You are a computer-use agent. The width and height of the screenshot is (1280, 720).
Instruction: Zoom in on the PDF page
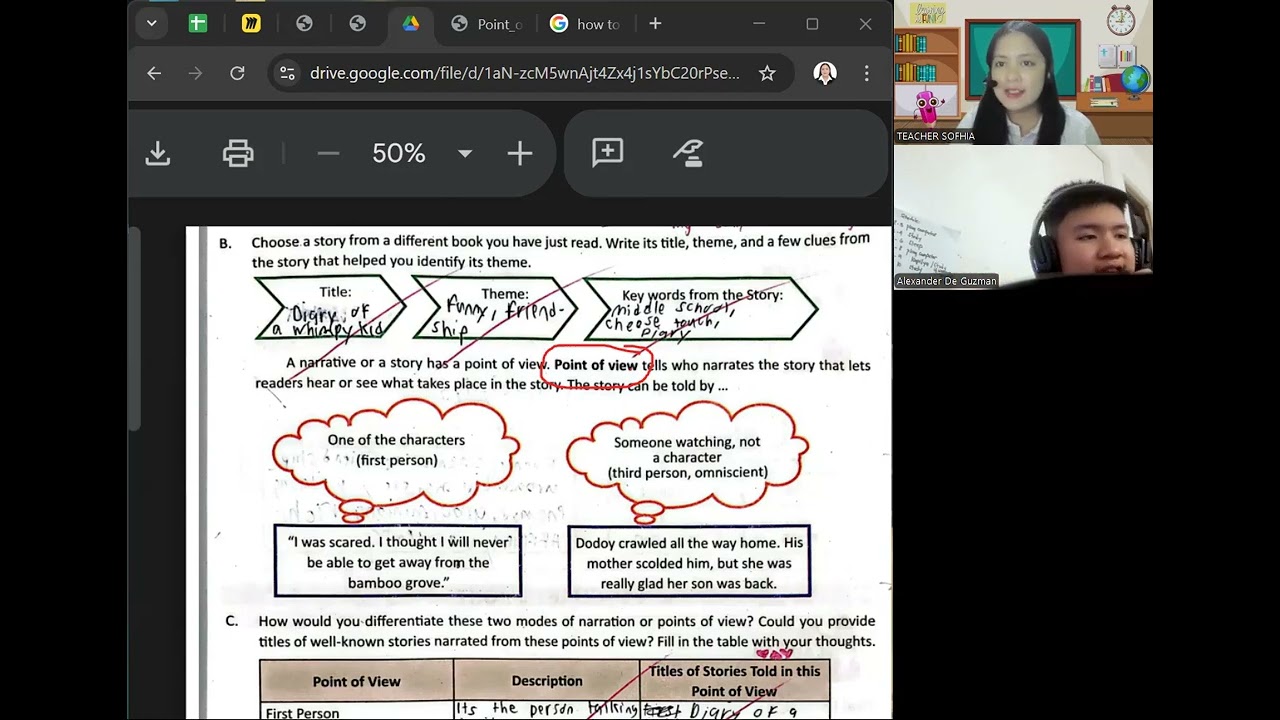[x=520, y=153]
